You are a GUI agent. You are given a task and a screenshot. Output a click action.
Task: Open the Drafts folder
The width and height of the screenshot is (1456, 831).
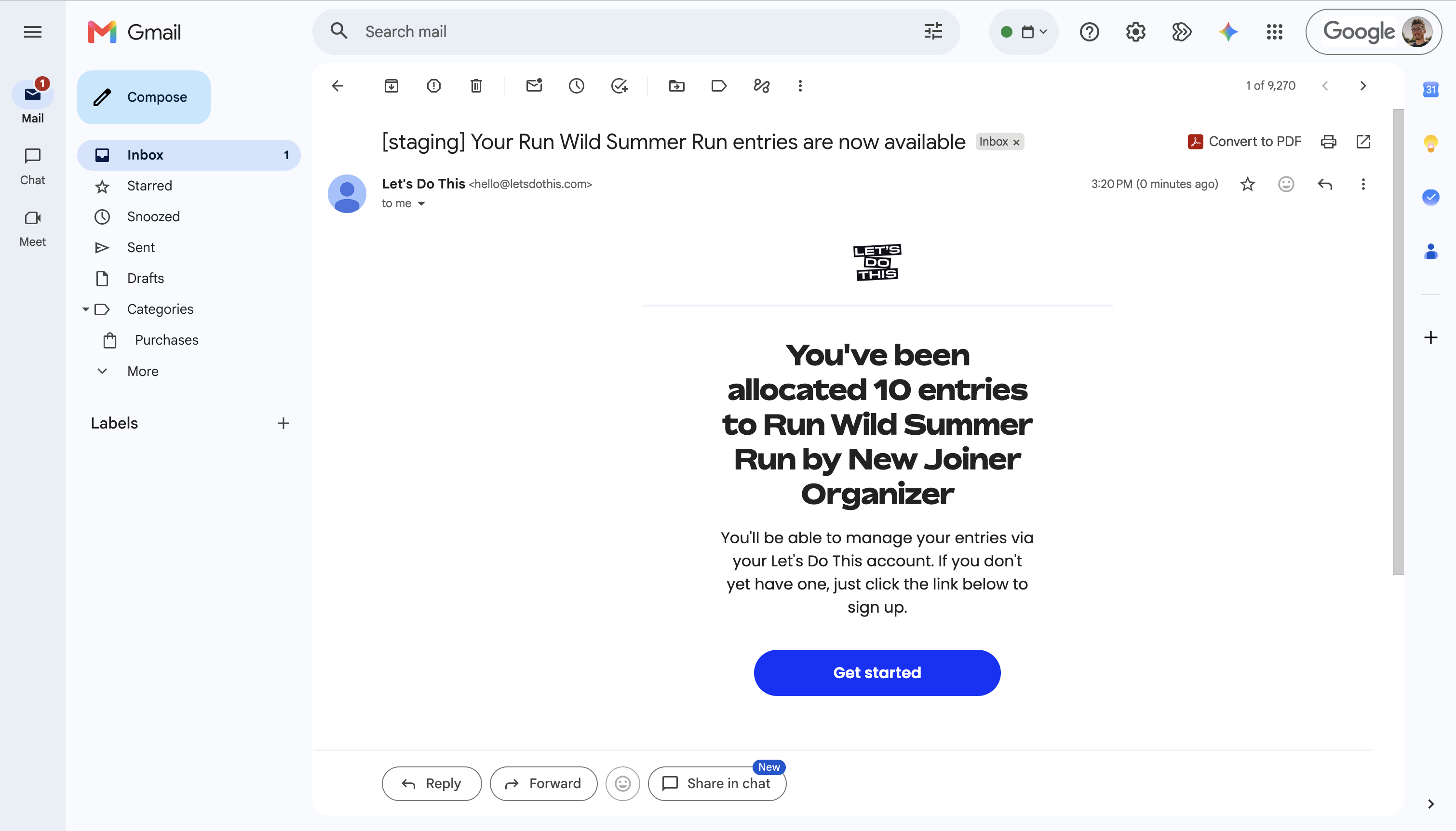[189, 278]
